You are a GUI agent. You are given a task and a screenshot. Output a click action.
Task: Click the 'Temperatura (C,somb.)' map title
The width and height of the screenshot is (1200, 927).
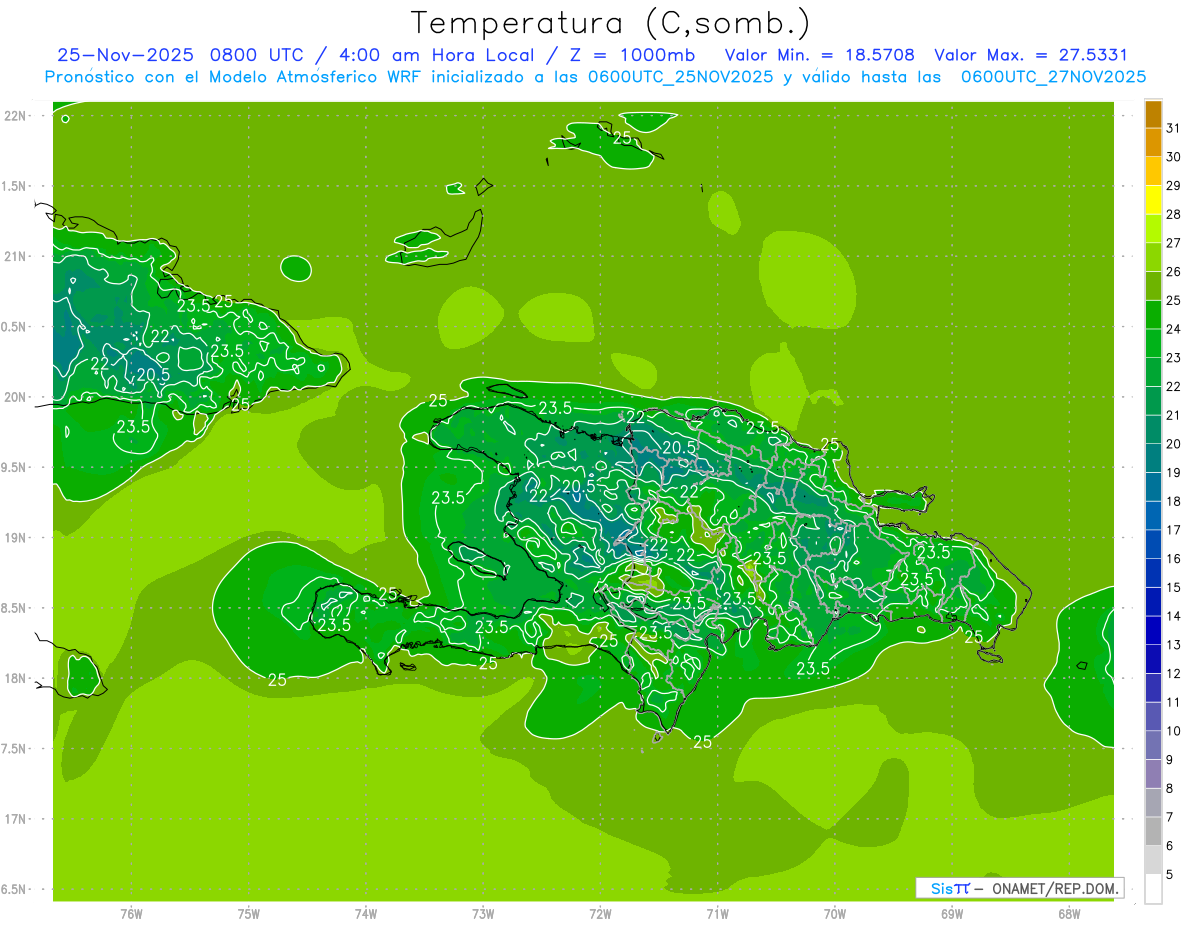pos(610,23)
